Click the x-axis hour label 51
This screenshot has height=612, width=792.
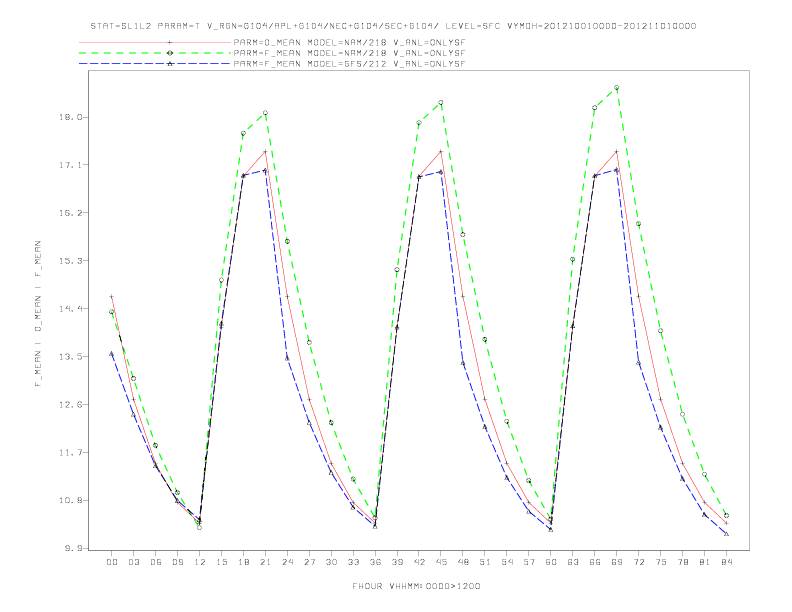(485, 562)
